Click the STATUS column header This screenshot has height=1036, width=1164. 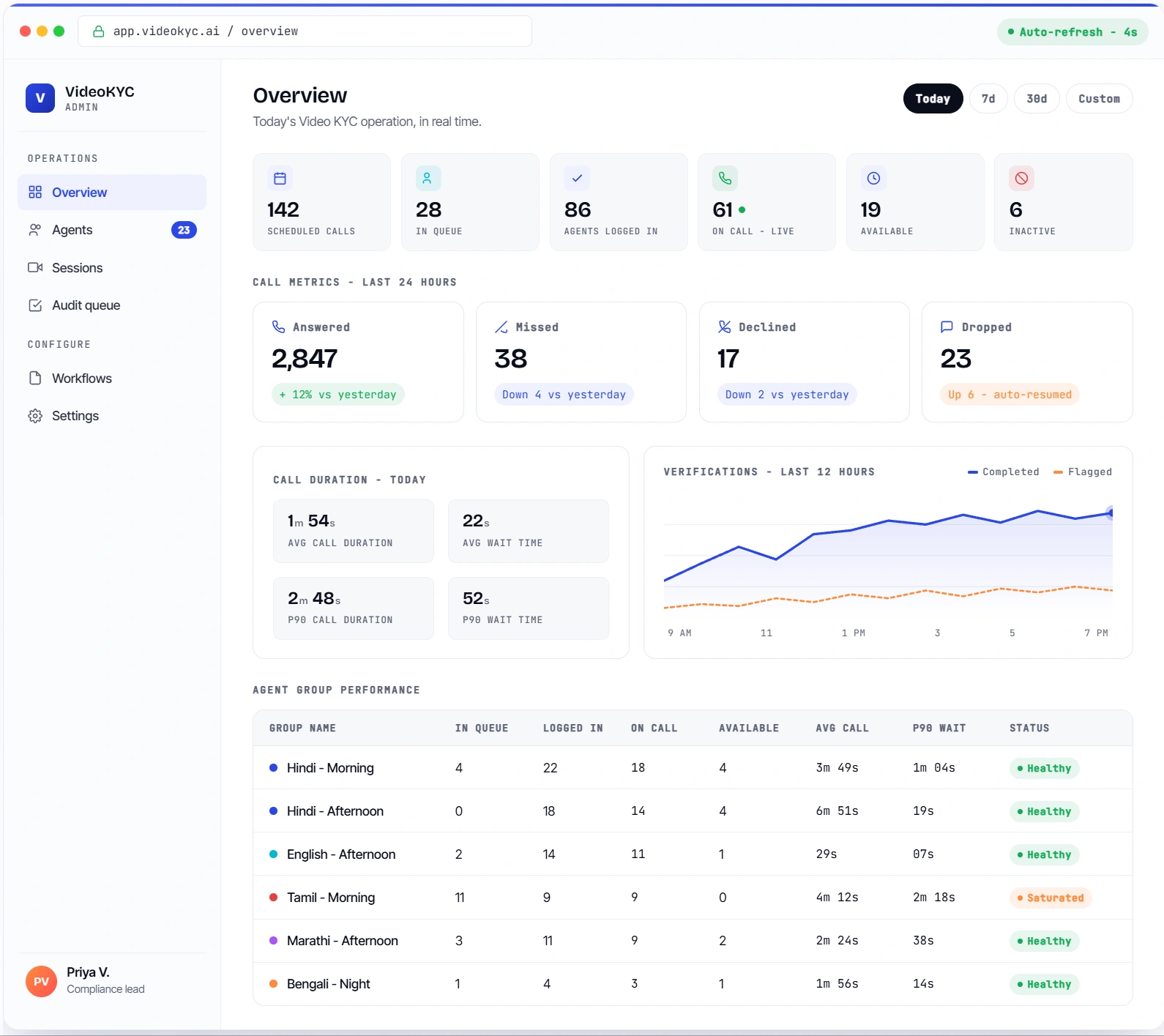[1029, 728]
